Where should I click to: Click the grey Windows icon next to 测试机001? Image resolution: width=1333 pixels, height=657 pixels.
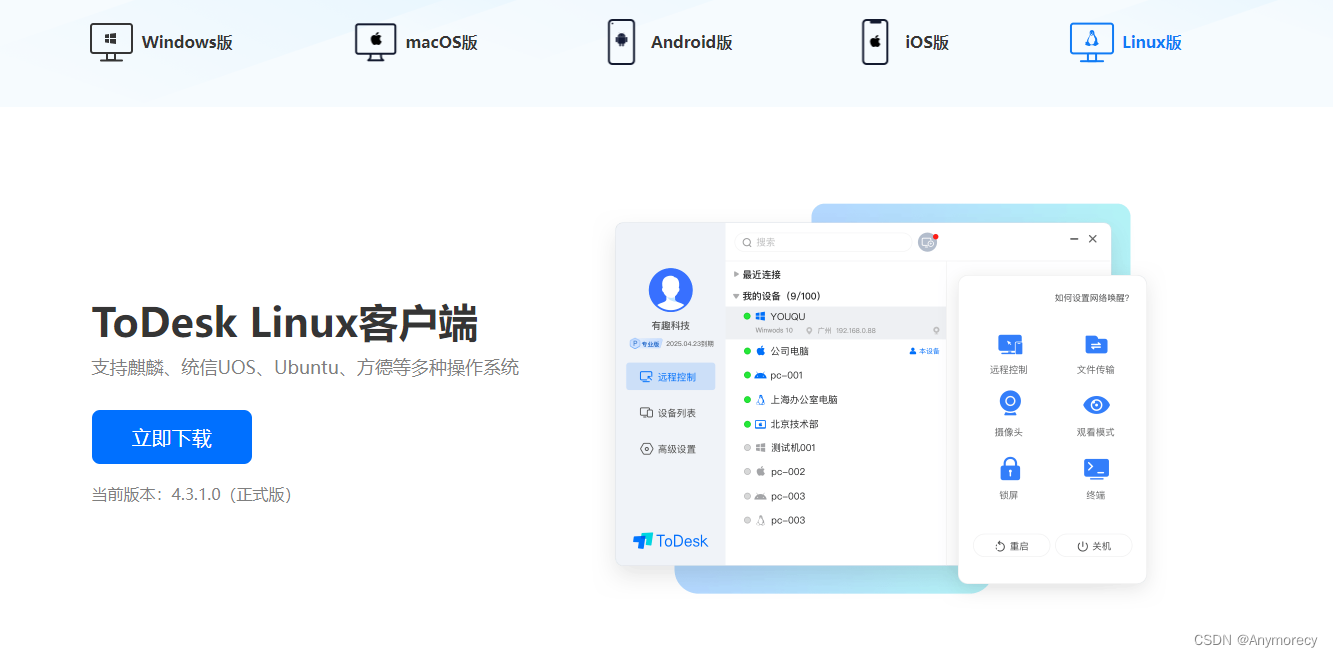760,448
